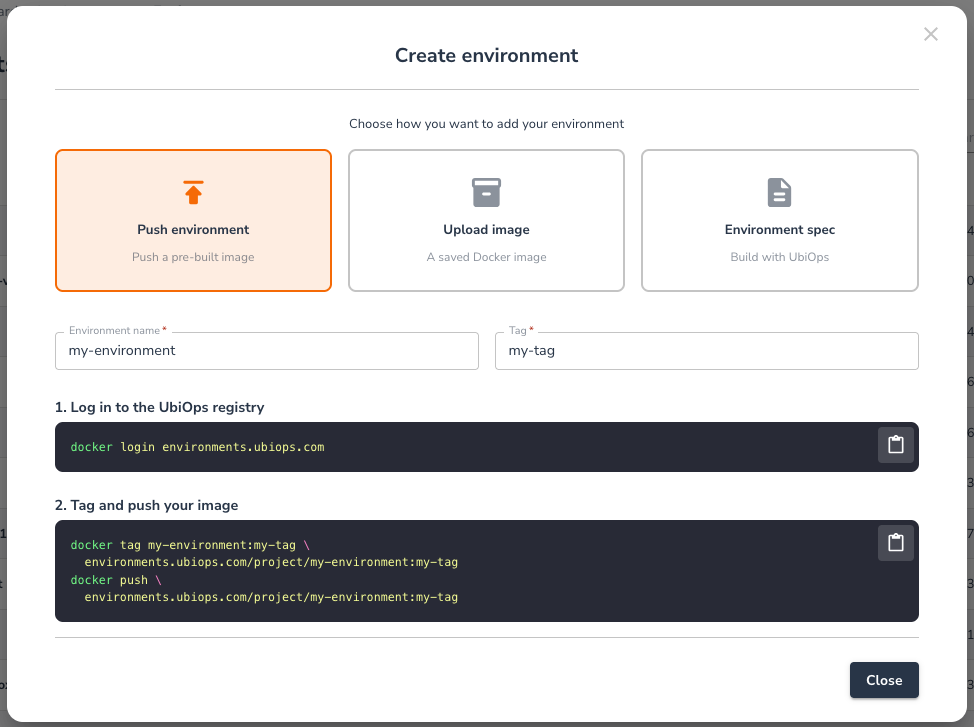Screen dimensions: 974x727
Task: Click the docker push command line
Action: pos(116,580)
